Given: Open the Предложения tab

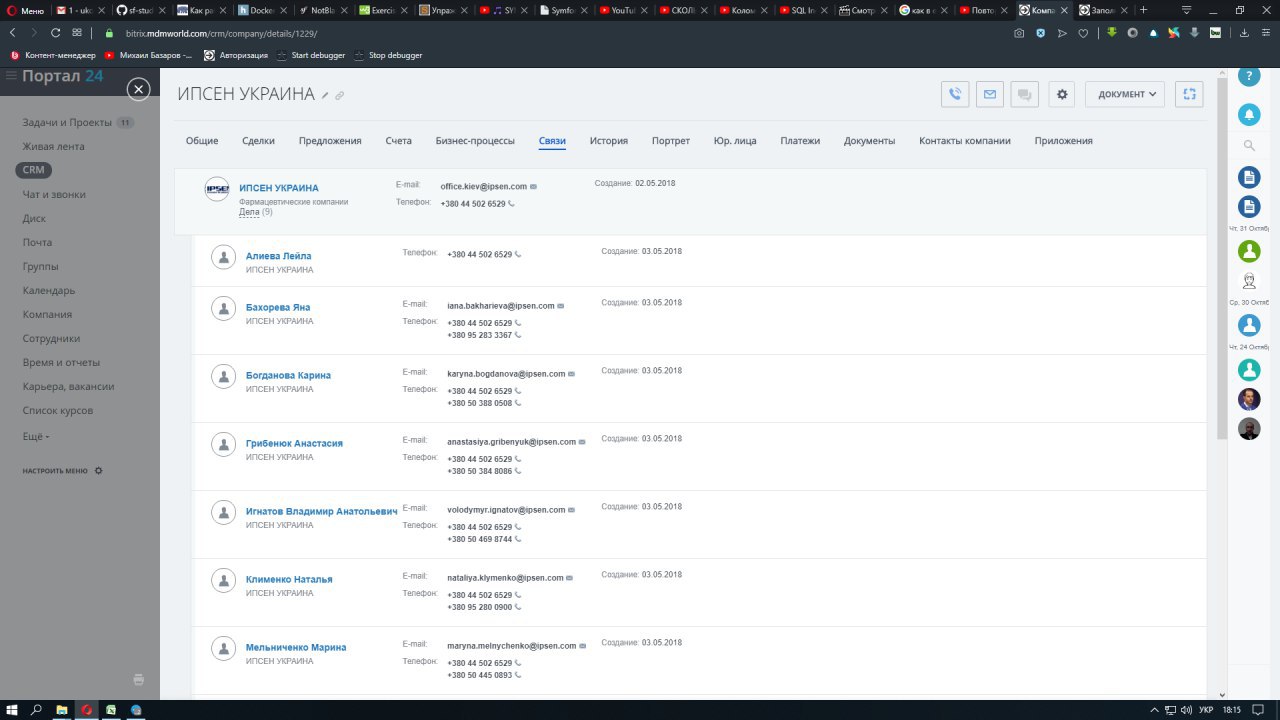Looking at the screenshot, I should click(x=330, y=141).
